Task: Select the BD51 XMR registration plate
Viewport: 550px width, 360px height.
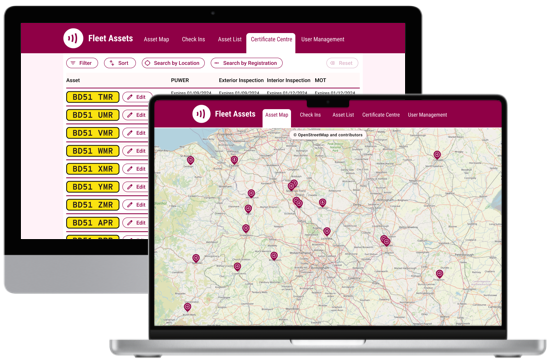Action: pyautogui.click(x=93, y=169)
